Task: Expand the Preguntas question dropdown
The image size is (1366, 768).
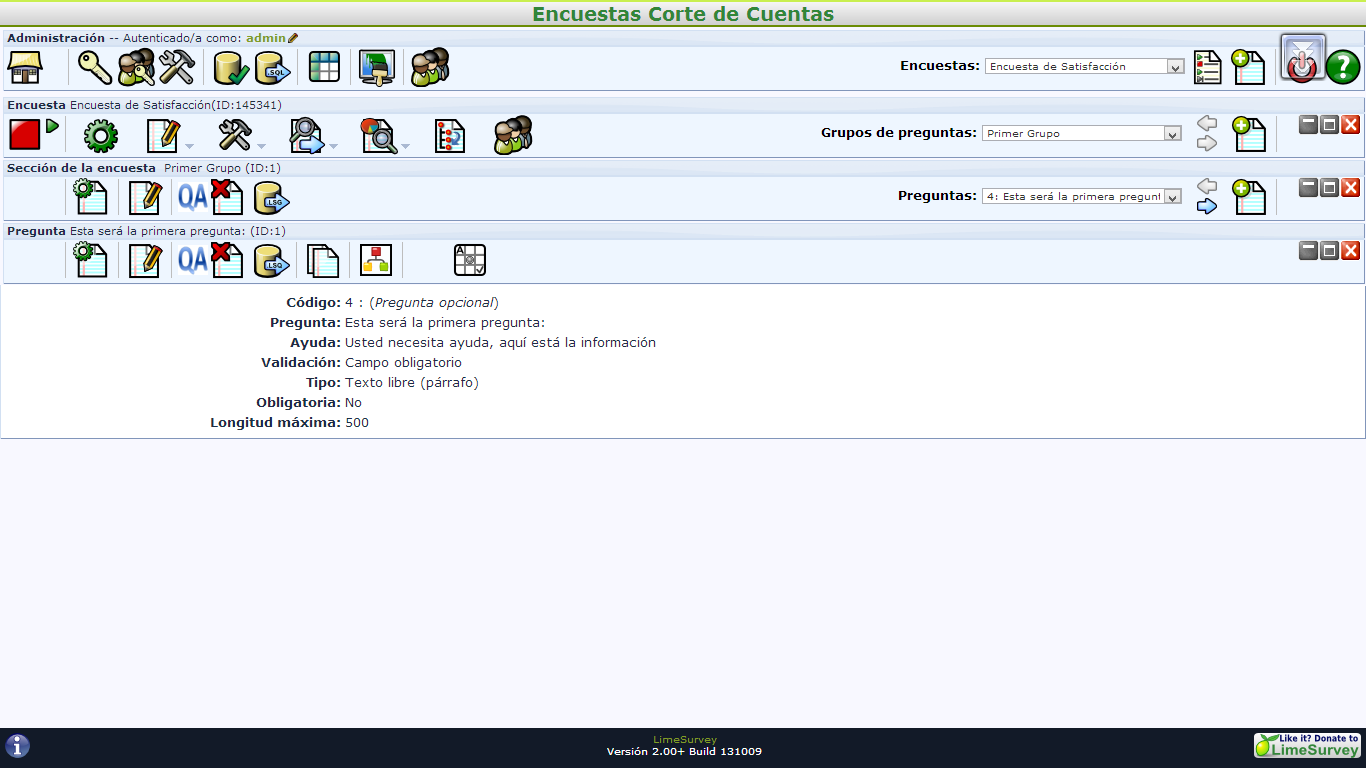Action: (1081, 196)
